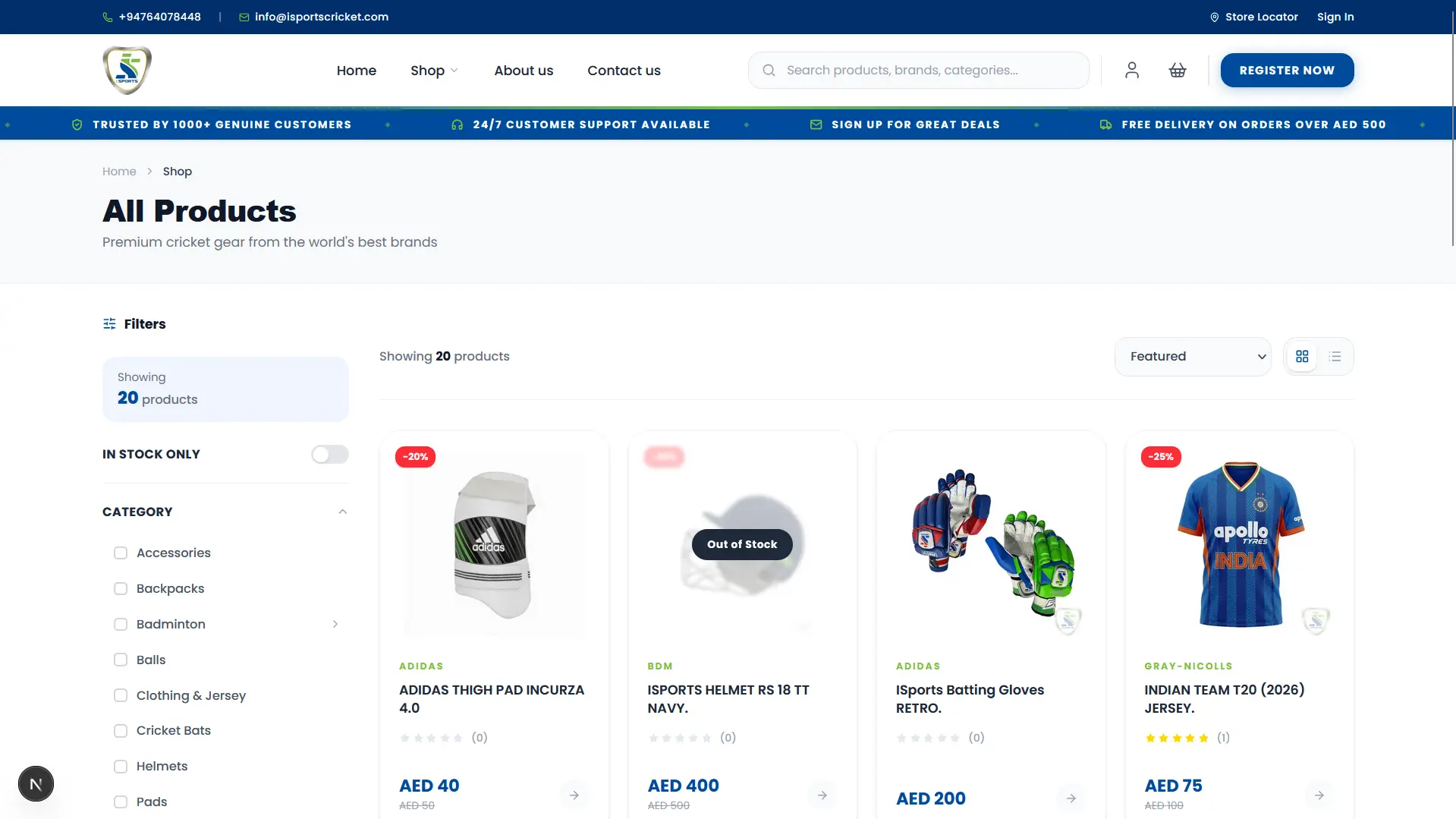This screenshot has width=1456, height=819.
Task: Click the info@isportscricket.com email link
Action: click(322, 17)
